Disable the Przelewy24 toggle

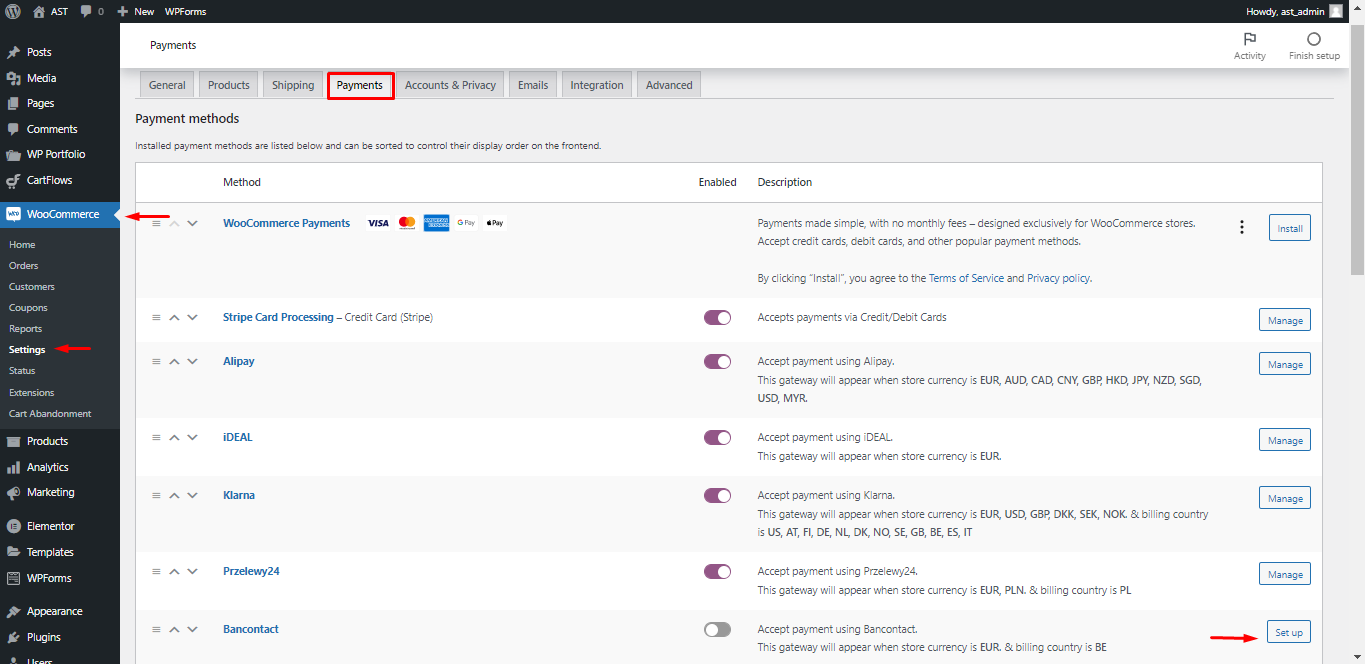coord(717,571)
